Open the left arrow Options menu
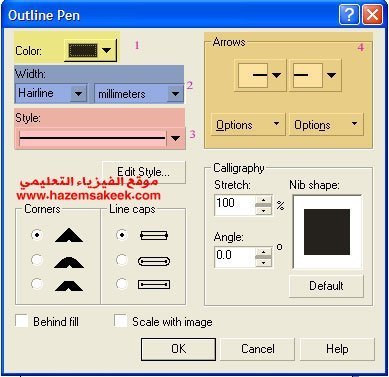Screen dimensions: 389x377 click(x=248, y=125)
